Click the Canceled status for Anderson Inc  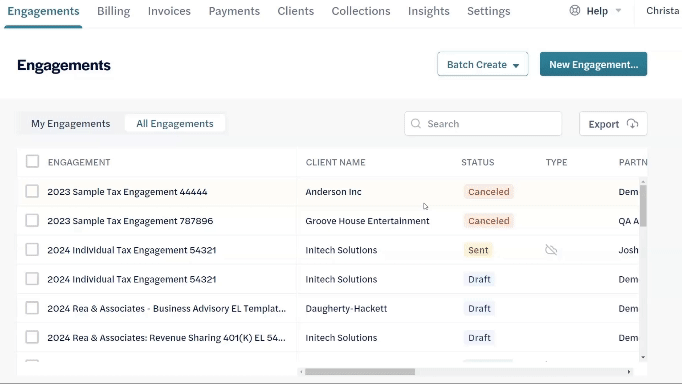[488, 192]
